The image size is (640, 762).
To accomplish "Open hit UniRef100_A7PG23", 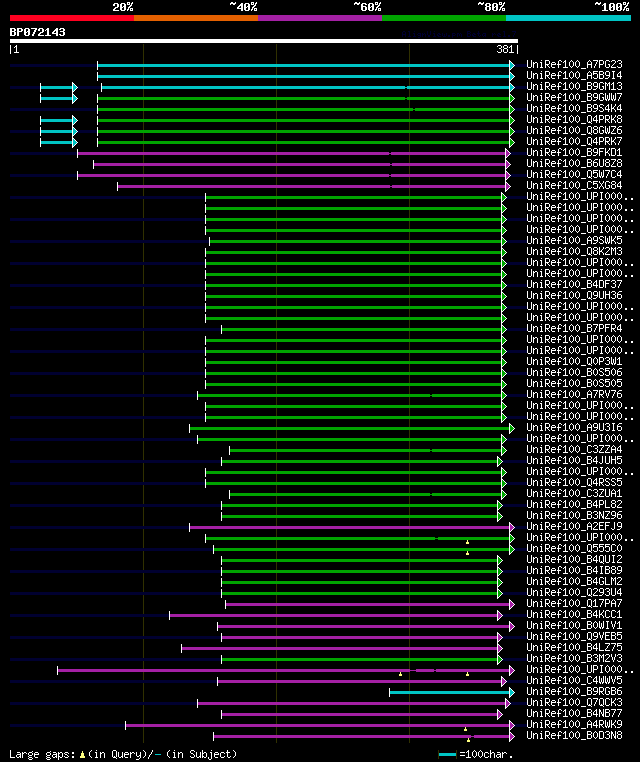I will 574,65.
